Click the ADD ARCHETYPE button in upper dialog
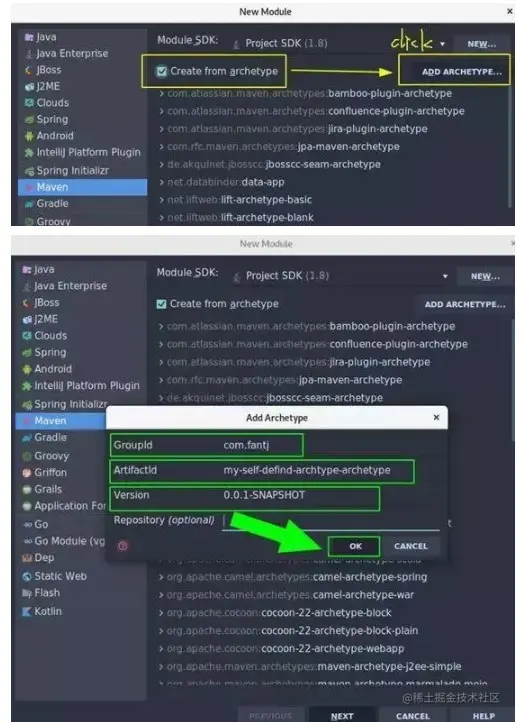This screenshot has height=722, width=518. coord(461,72)
